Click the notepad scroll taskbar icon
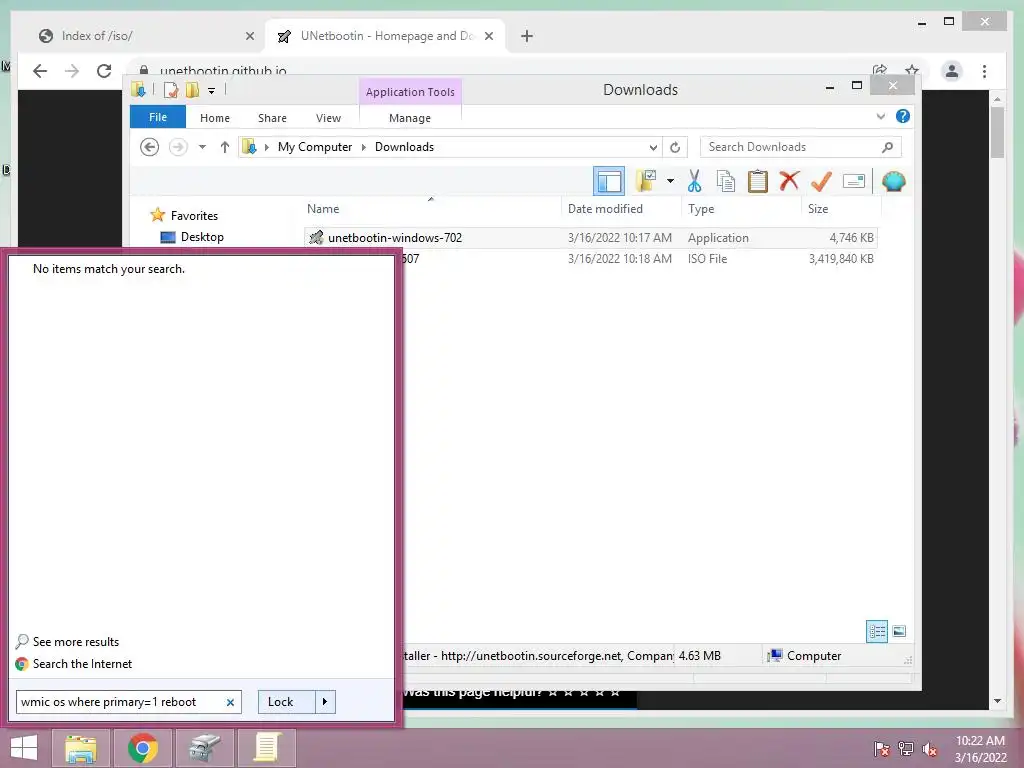The height and width of the screenshot is (768, 1024). pyautogui.click(x=267, y=748)
